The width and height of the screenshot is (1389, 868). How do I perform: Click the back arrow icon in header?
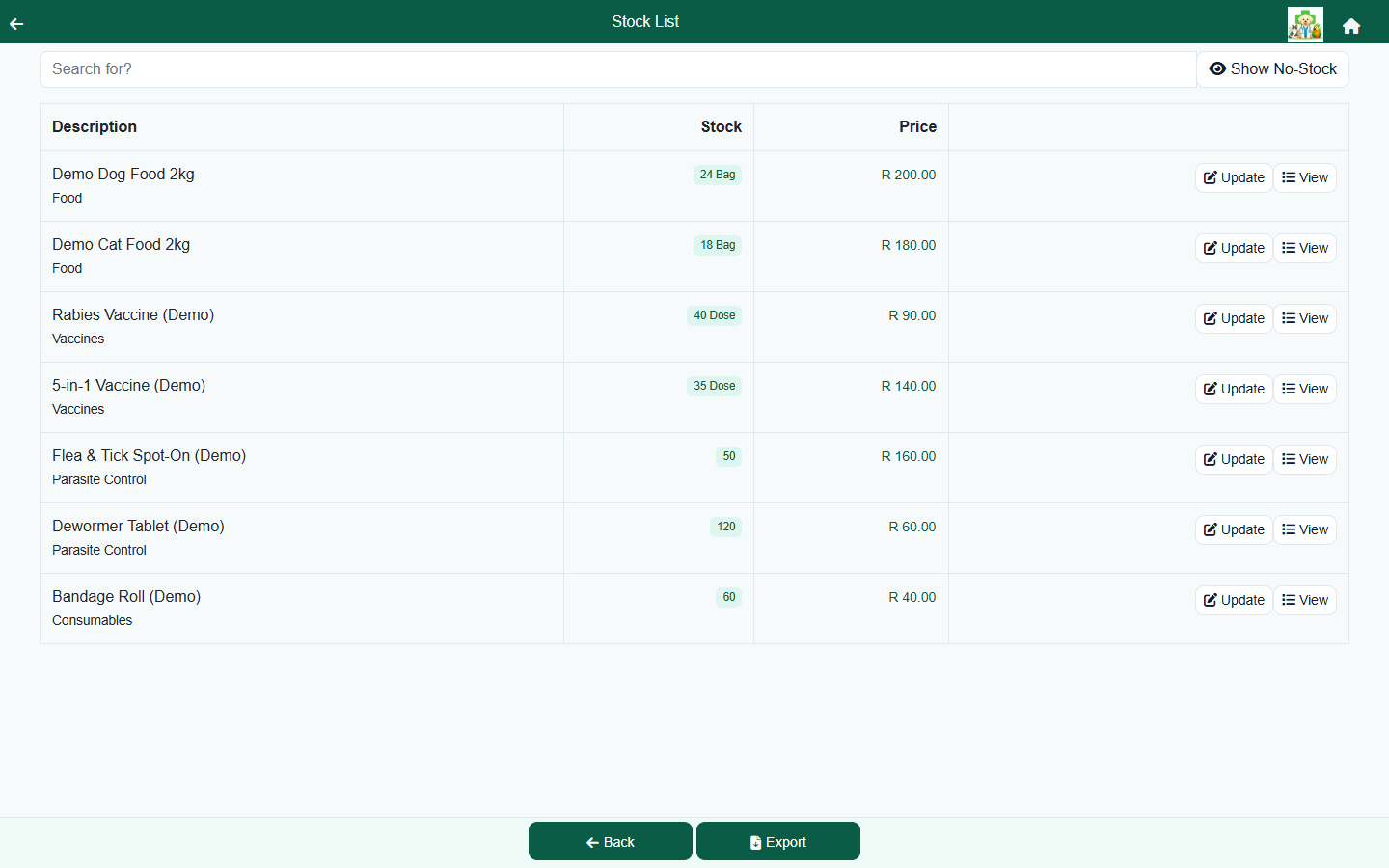coord(16,24)
